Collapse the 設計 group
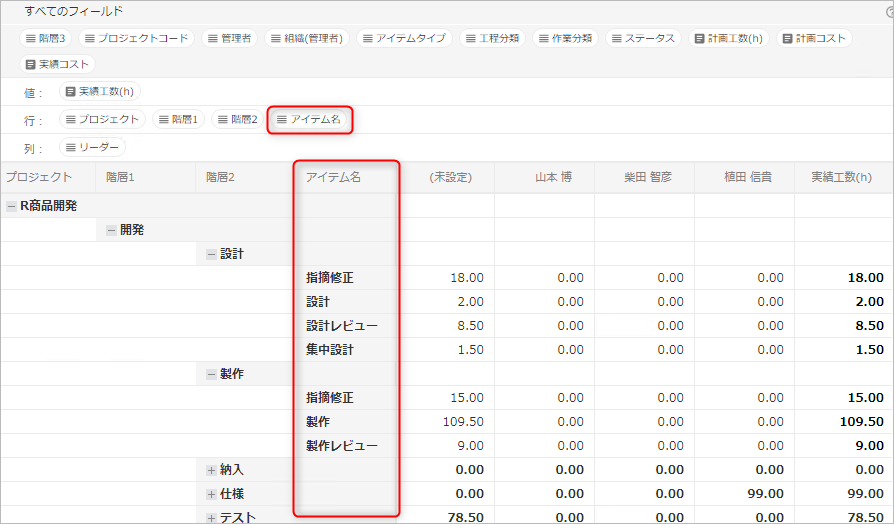This screenshot has width=894, height=524. [211, 254]
